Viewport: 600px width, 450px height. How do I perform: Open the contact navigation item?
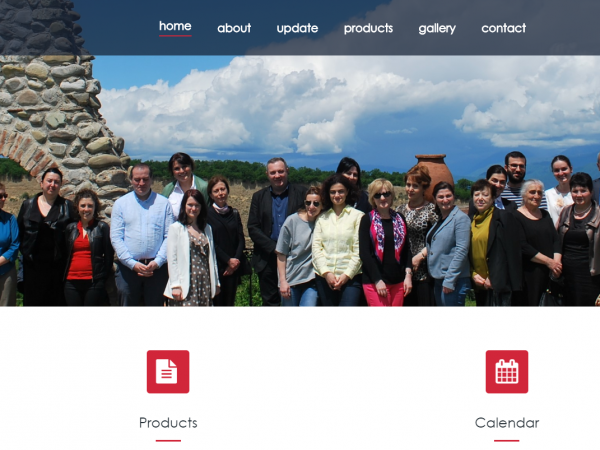tap(504, 28)
